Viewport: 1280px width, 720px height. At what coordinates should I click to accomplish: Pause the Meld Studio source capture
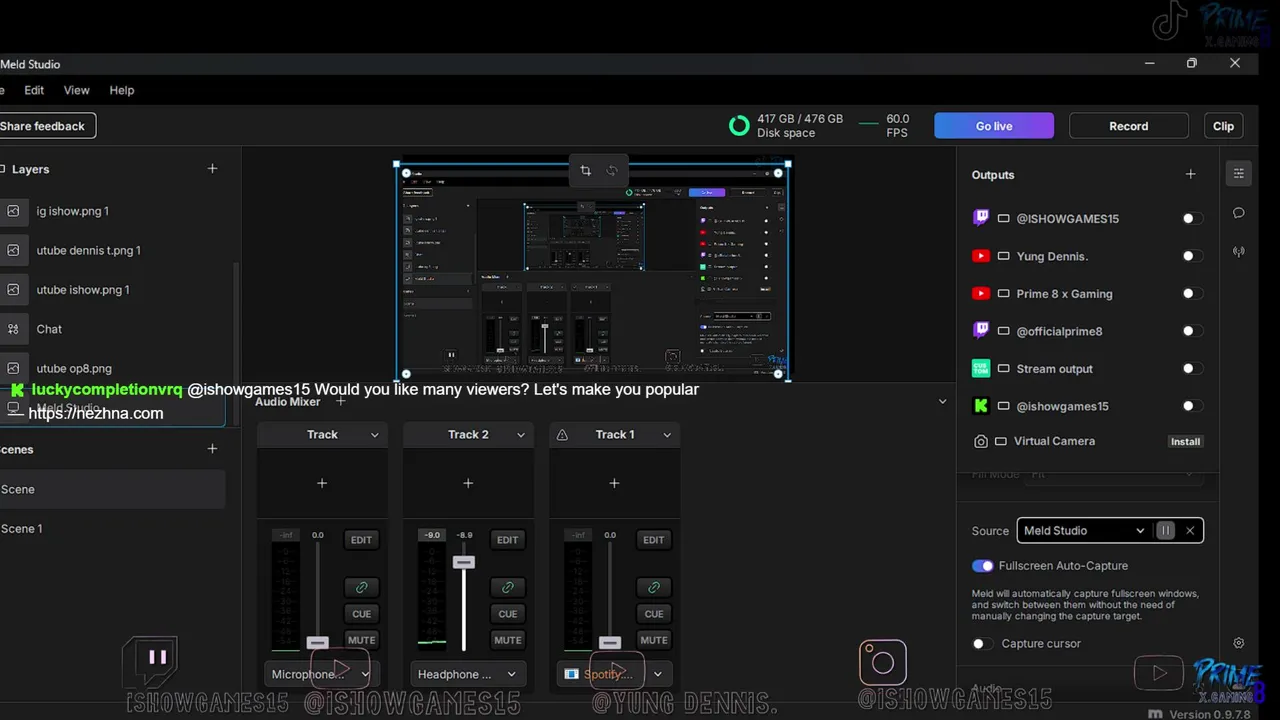click(x=1165, y=531)
